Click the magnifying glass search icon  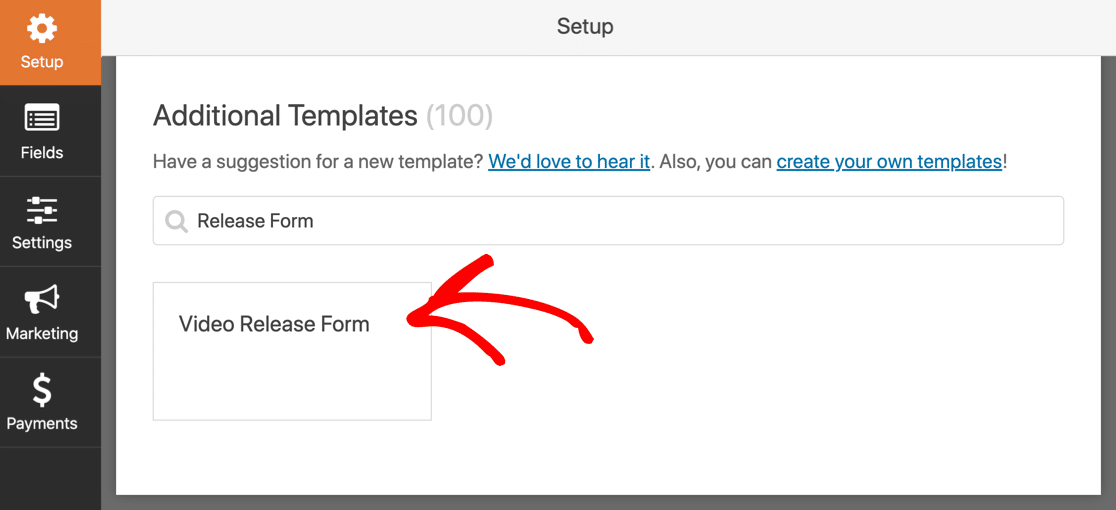177,221
